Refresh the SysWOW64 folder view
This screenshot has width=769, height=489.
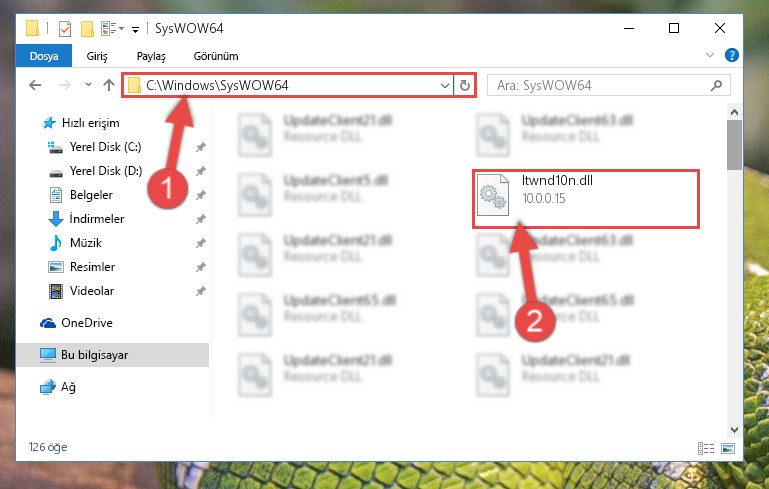point(465,86)
